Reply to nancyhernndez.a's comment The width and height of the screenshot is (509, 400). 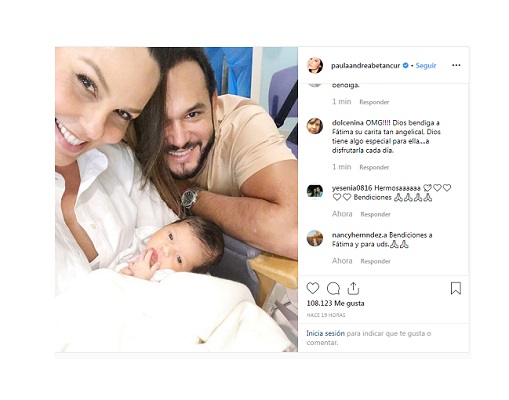[375, 261]
